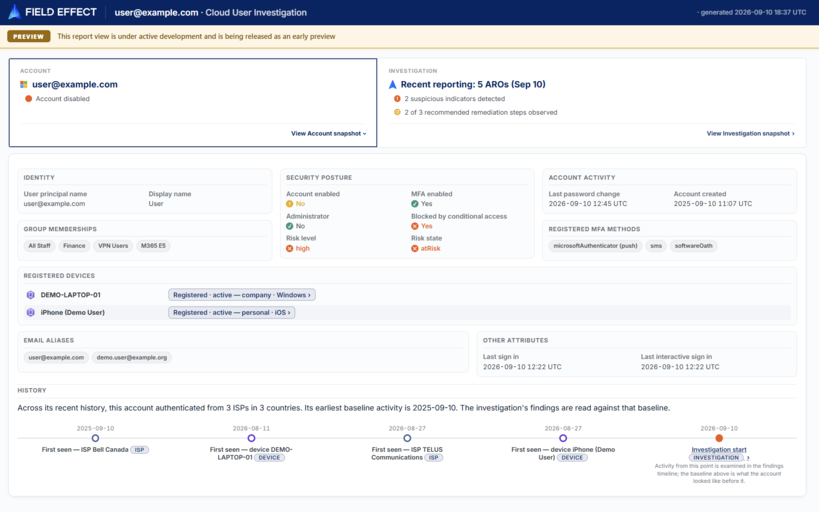Click the device icon beside DEMO-LAPTOP-01

click(30, 295)
